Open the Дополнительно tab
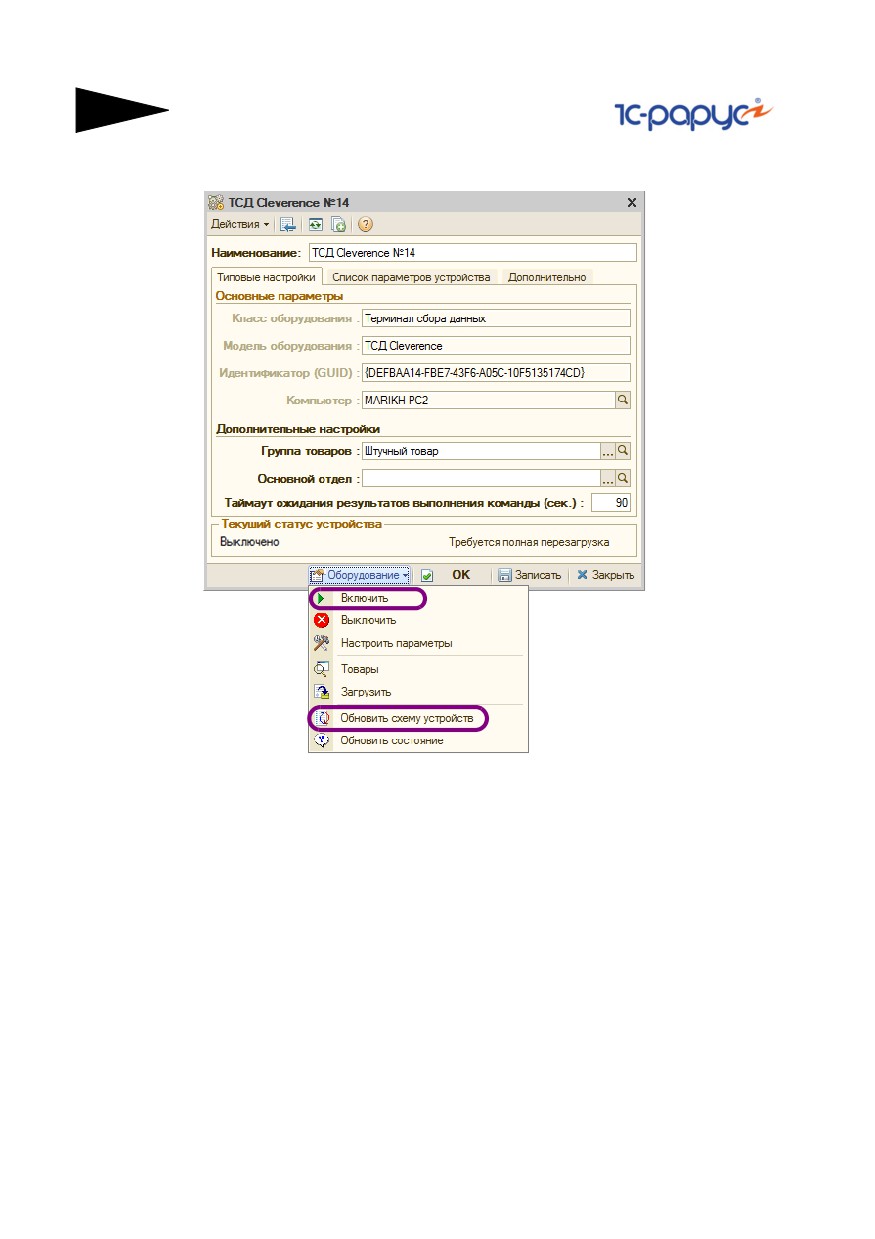The image size is (875, 1239). [x=547, y=277]
